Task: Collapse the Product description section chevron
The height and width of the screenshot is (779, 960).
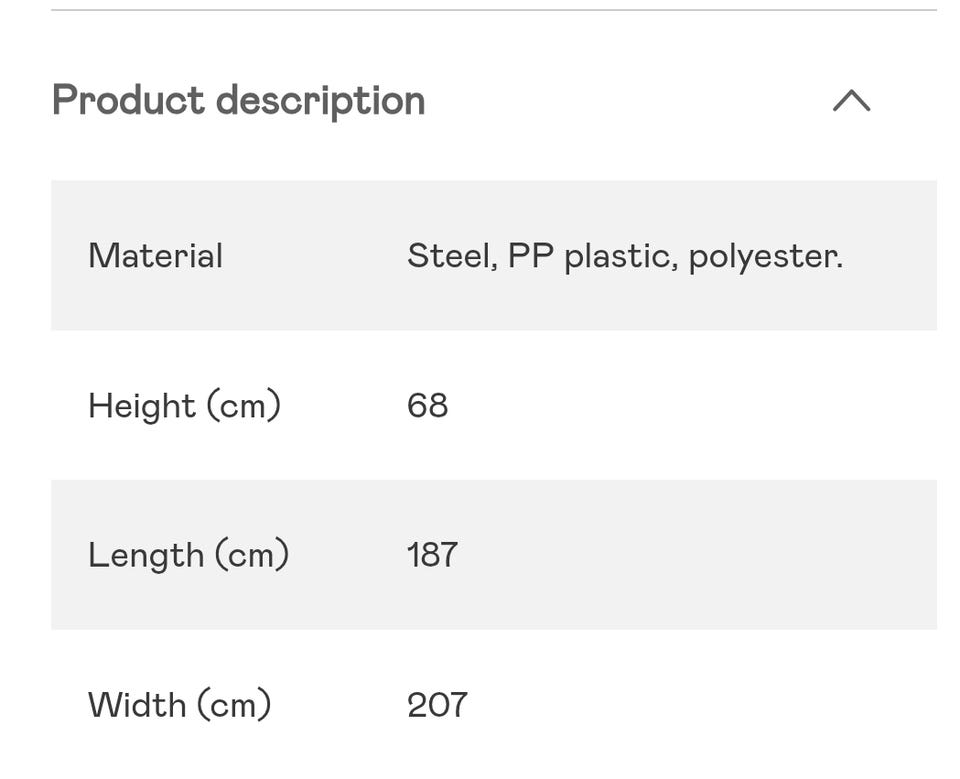Action: click(x=851, y=101)
